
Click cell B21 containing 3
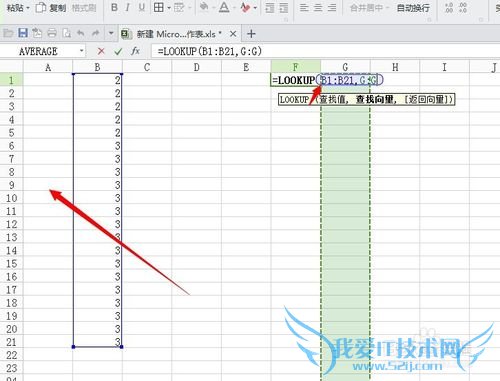[x=97, y=342]
